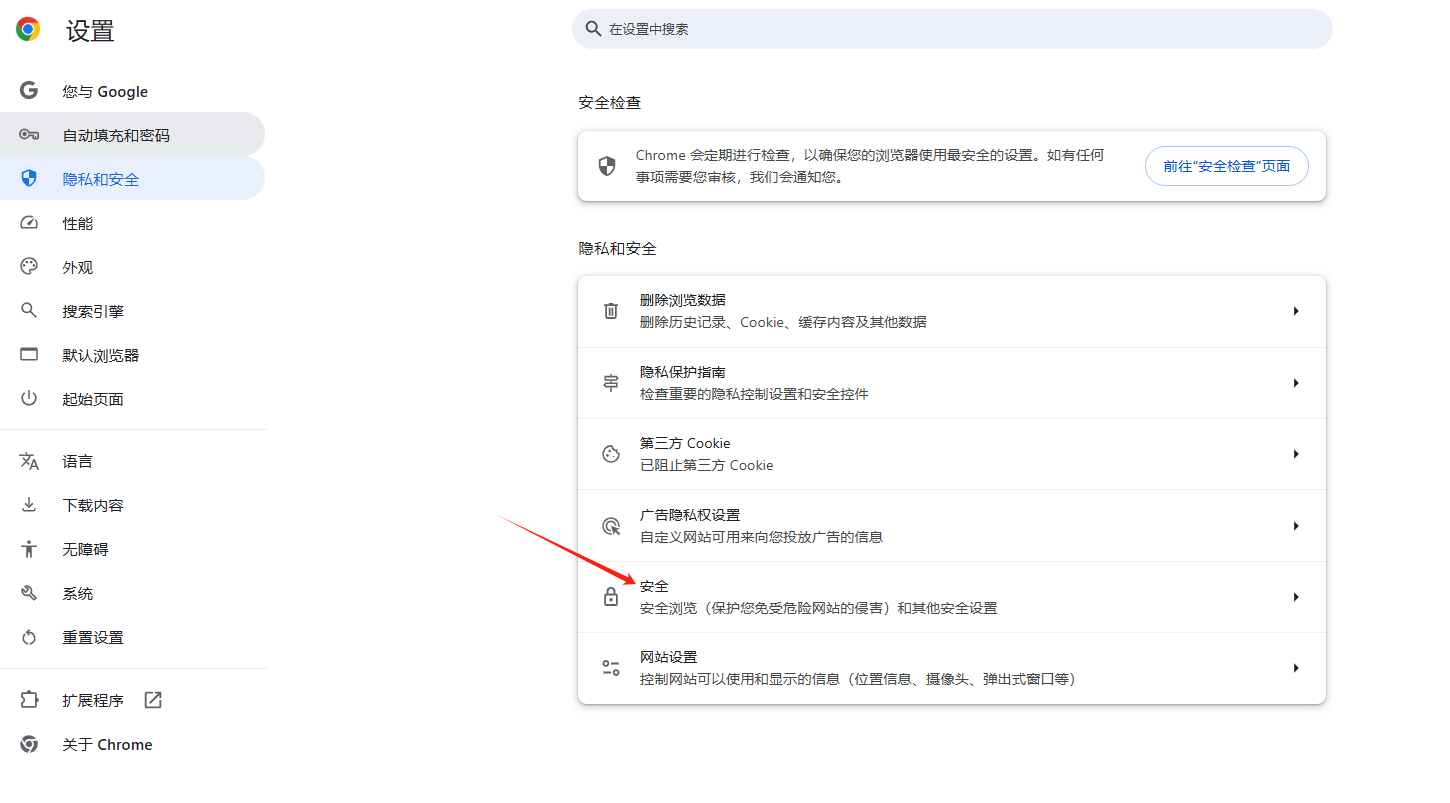Viewport: 1450px width, 803px height.
Task: Open the 隐私保护指南 row title
Action: click(683, 372)
